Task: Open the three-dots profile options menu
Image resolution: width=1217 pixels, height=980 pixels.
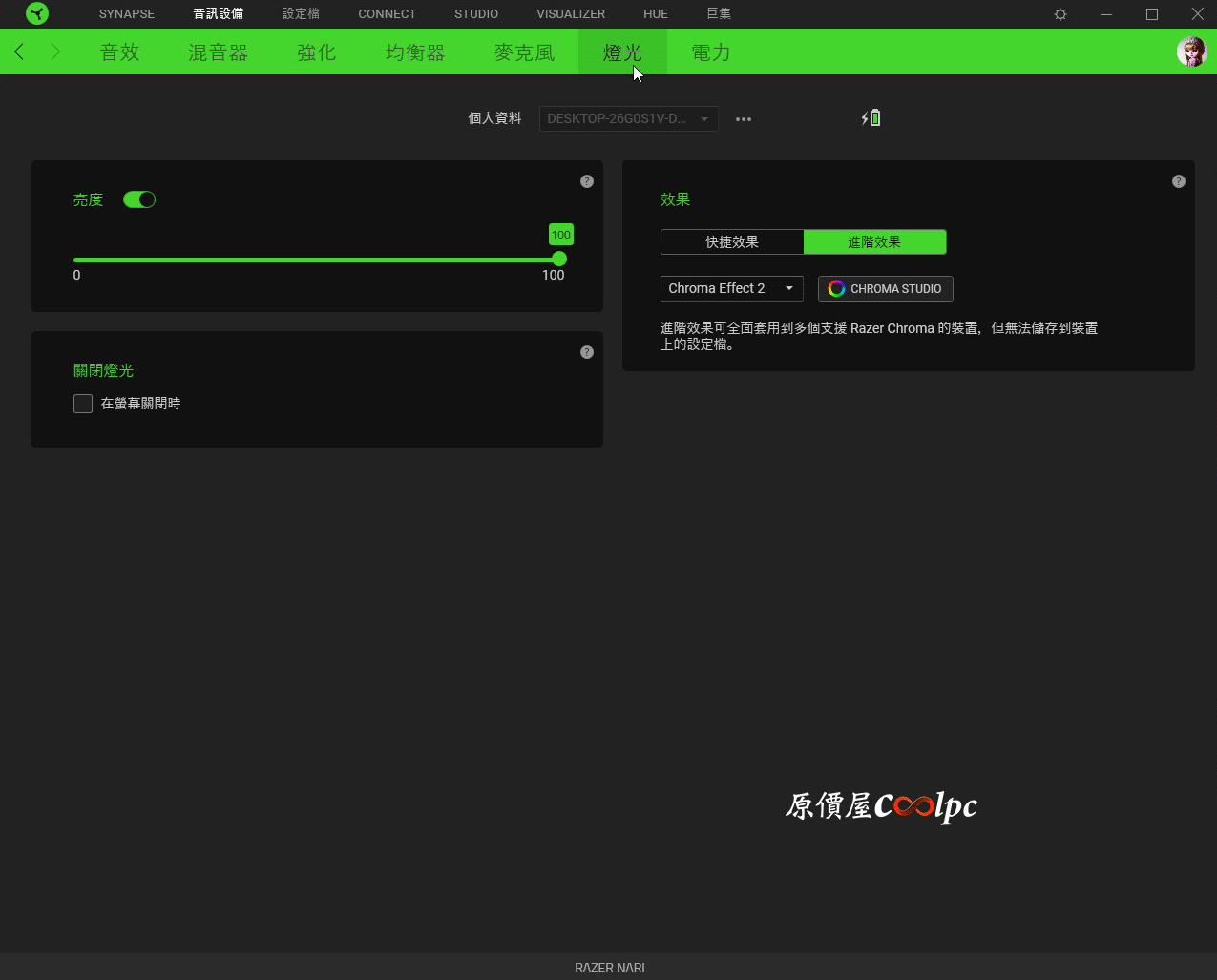Action: click(744, 119)
